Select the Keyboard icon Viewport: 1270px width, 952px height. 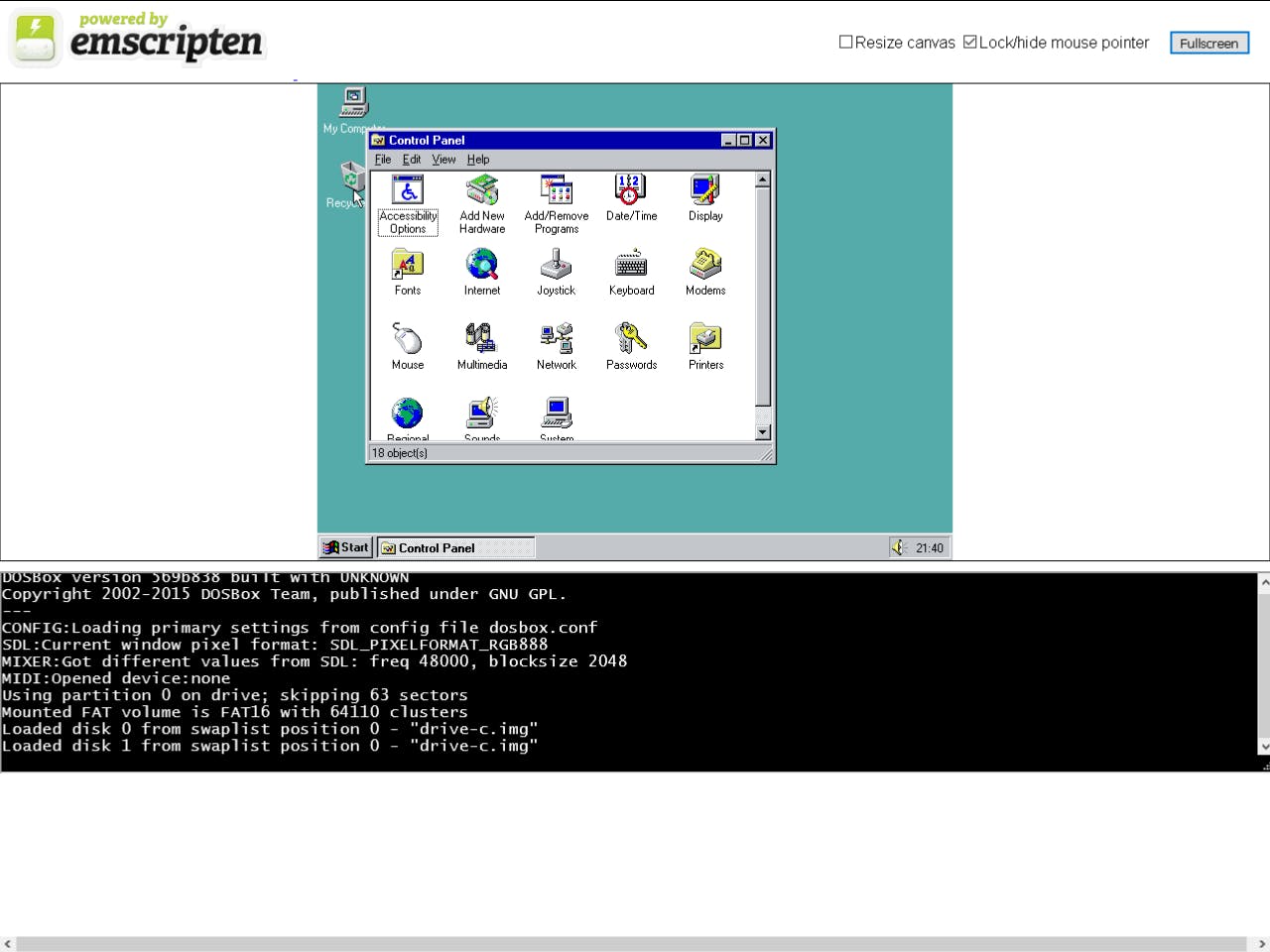click(x=631, y=264)
